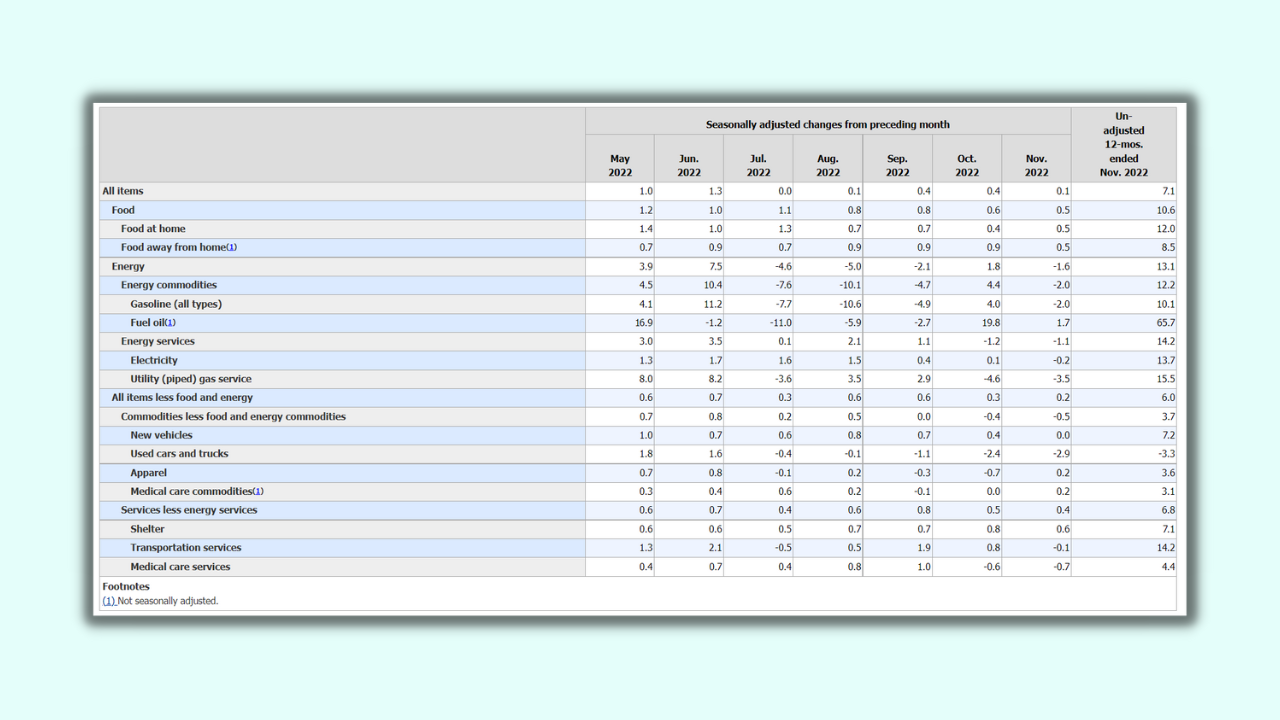
Task: Click the 'May 2022' column header
Action: [620, 165]
